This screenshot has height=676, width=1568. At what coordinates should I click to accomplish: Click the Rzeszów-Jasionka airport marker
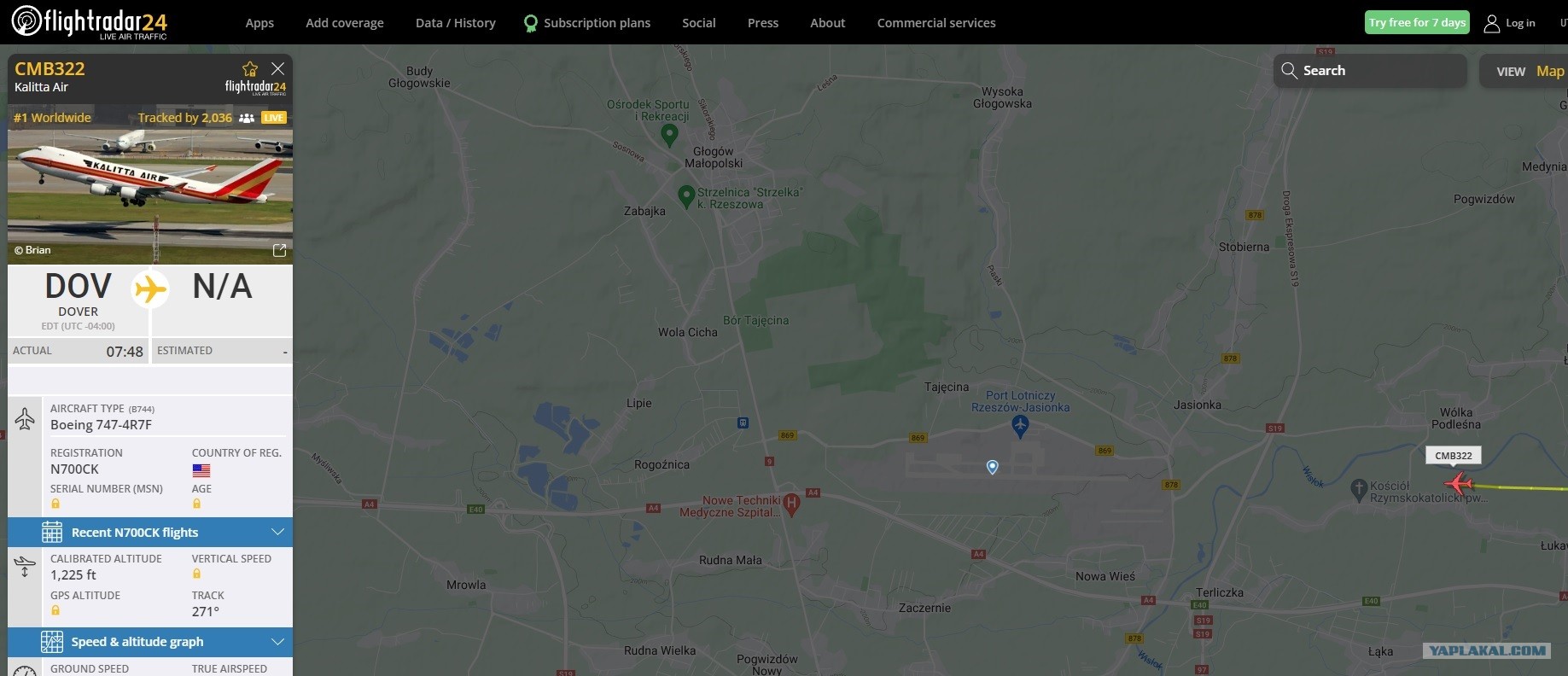click(x=1020, y=425)
